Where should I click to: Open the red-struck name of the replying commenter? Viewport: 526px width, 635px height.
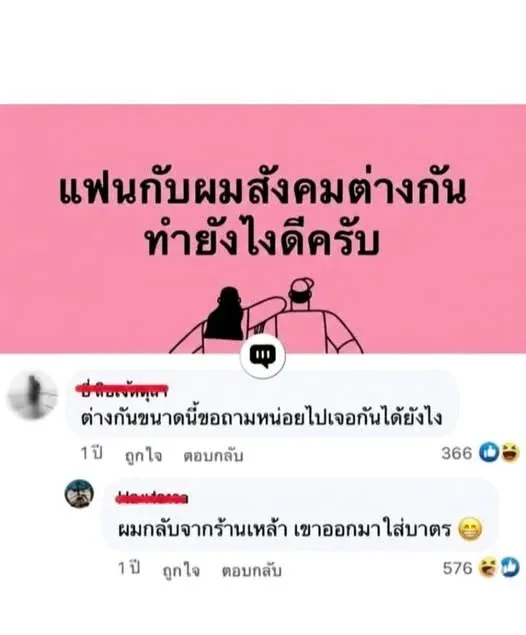[152, 498]
